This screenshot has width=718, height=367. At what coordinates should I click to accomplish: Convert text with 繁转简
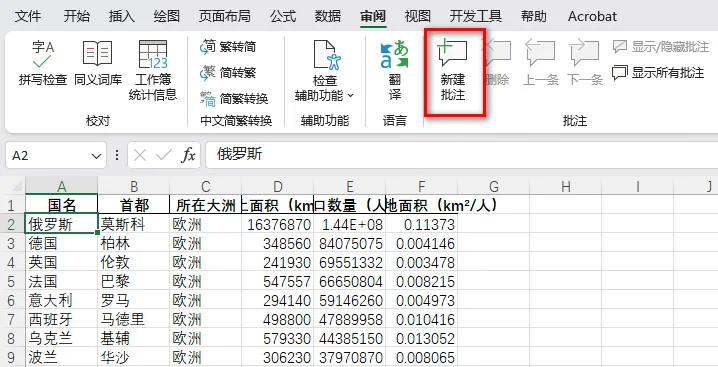[x=228, y=47]
